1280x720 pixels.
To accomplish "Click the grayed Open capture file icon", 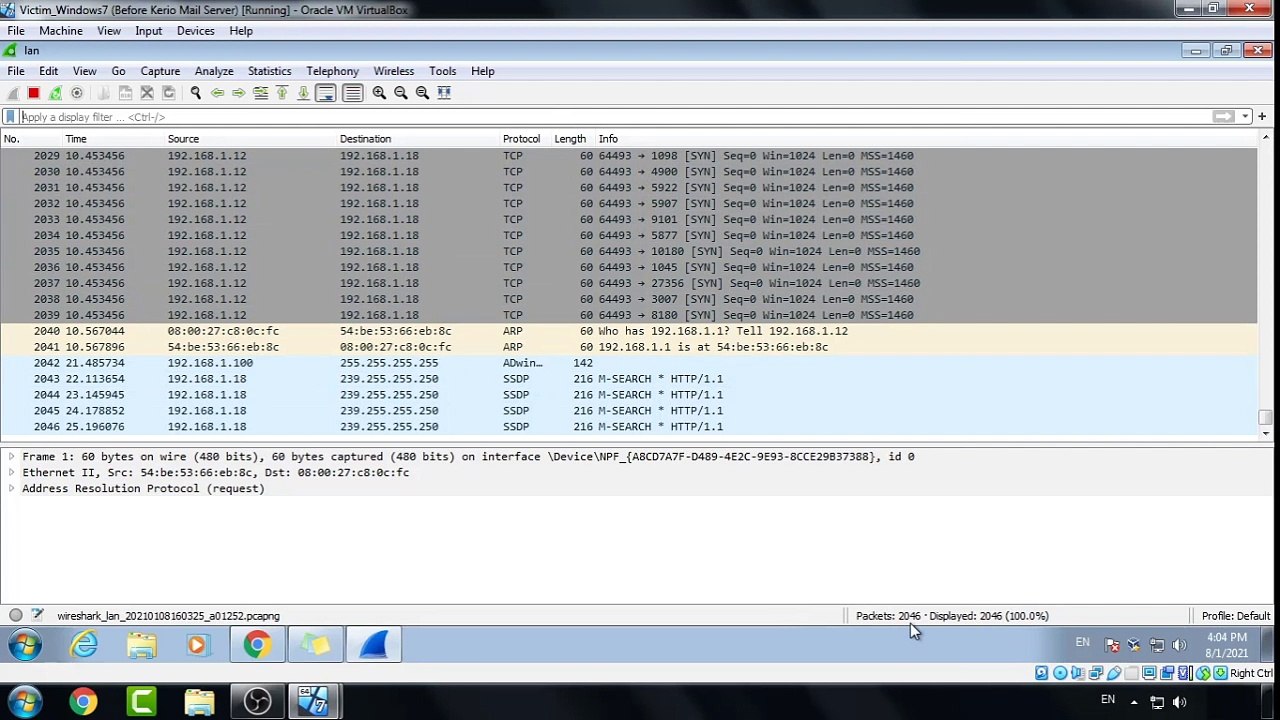I will click(x=104, y=93).
